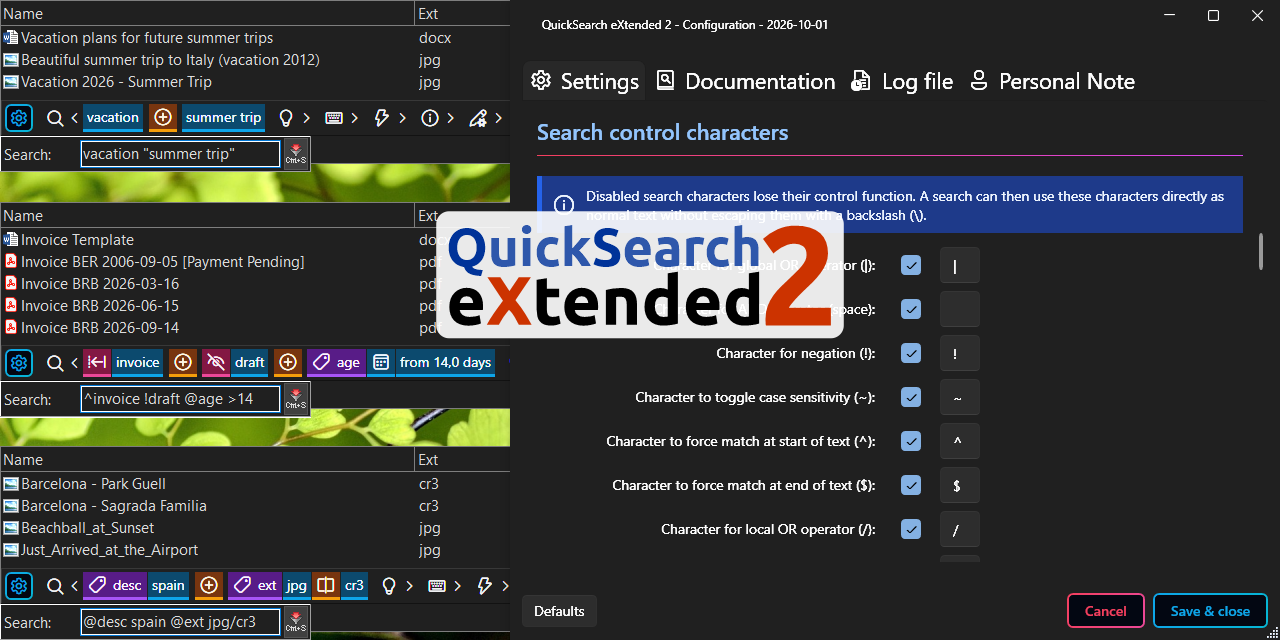
Task: Click the vacation search chip
Action: (x=112, y=118)
